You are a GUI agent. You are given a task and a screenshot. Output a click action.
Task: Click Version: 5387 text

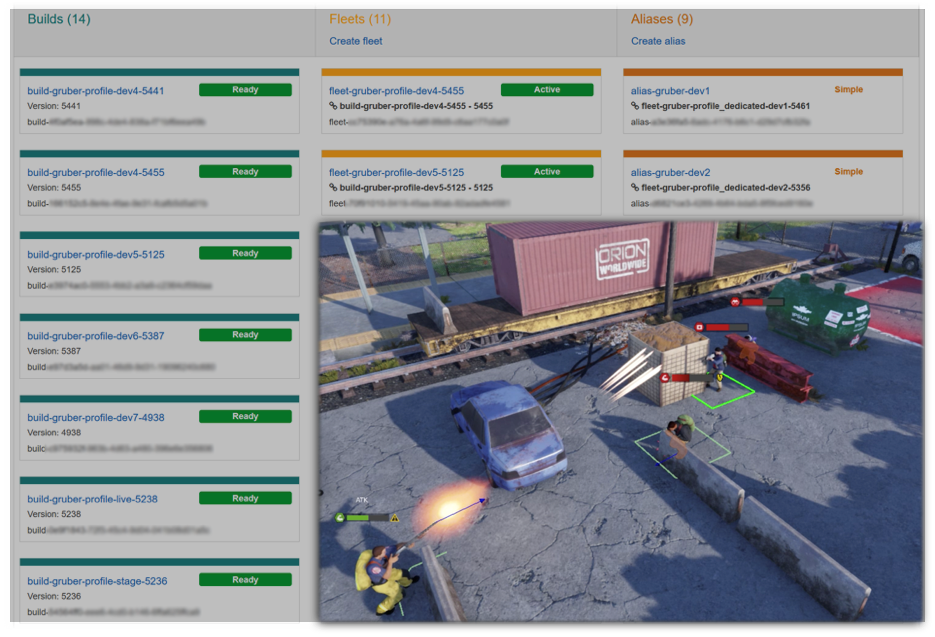click(x=54, y=351)
